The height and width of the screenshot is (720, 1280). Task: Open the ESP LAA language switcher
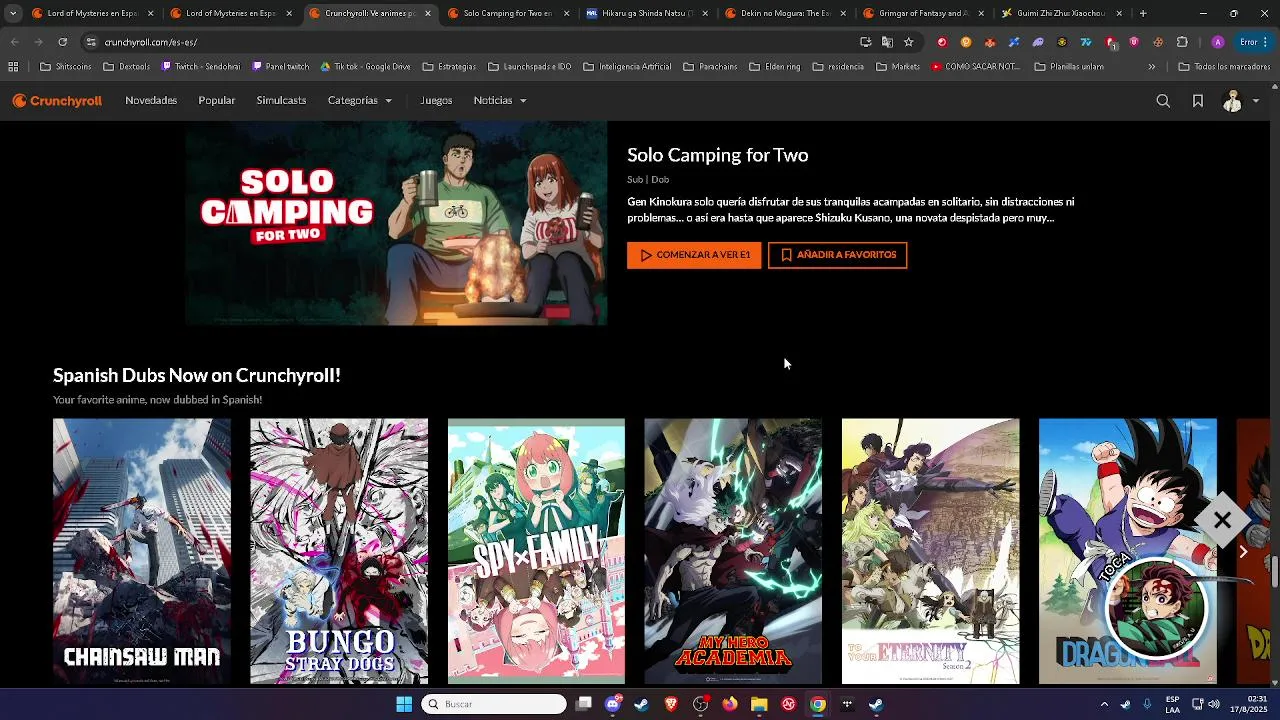[1172, 704]
